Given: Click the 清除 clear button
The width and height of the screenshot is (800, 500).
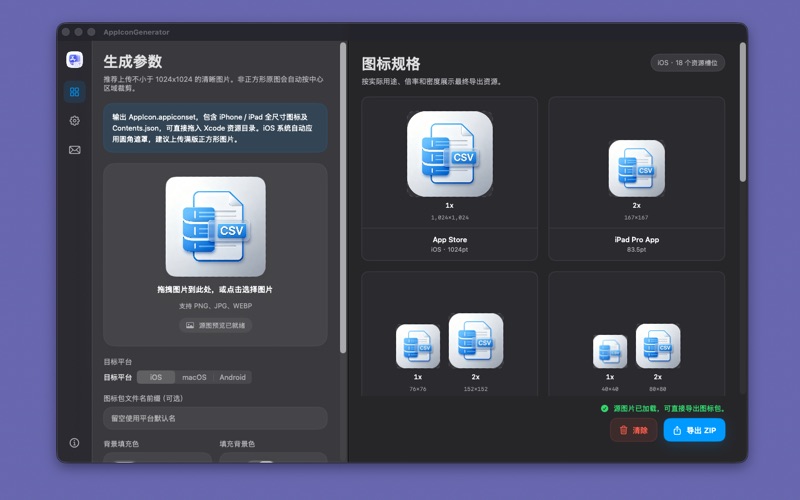Looking at the screenshot, I should 633,430.
